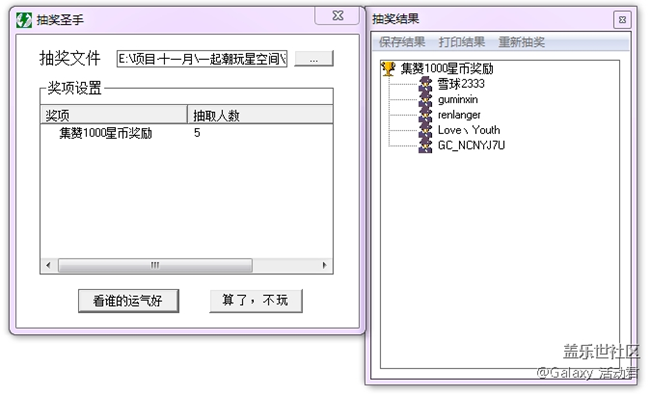
Task: Choose 重新抽奖 to redraw winners
Action: point(521,42)
